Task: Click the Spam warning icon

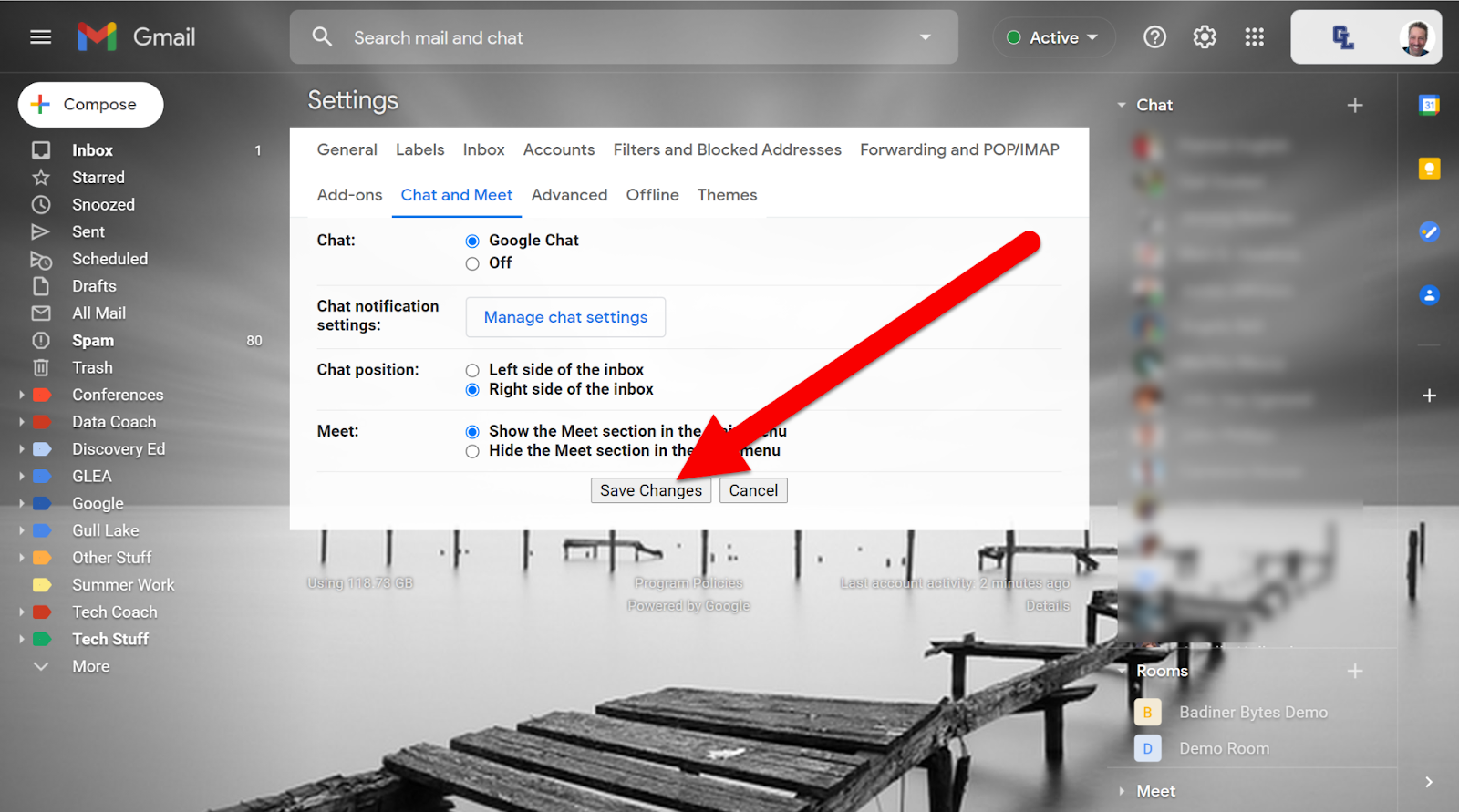Action: point(41,341)
